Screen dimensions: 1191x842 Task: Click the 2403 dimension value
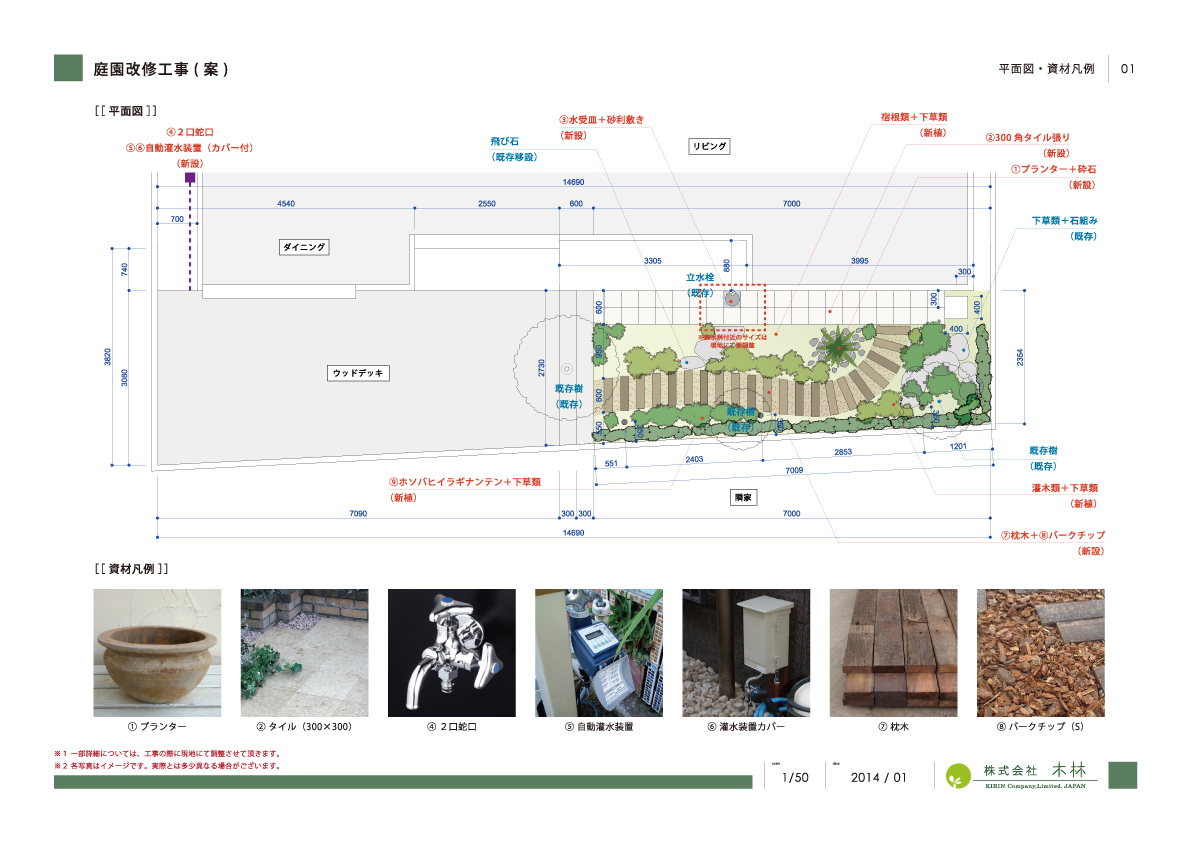coord(694,459)
